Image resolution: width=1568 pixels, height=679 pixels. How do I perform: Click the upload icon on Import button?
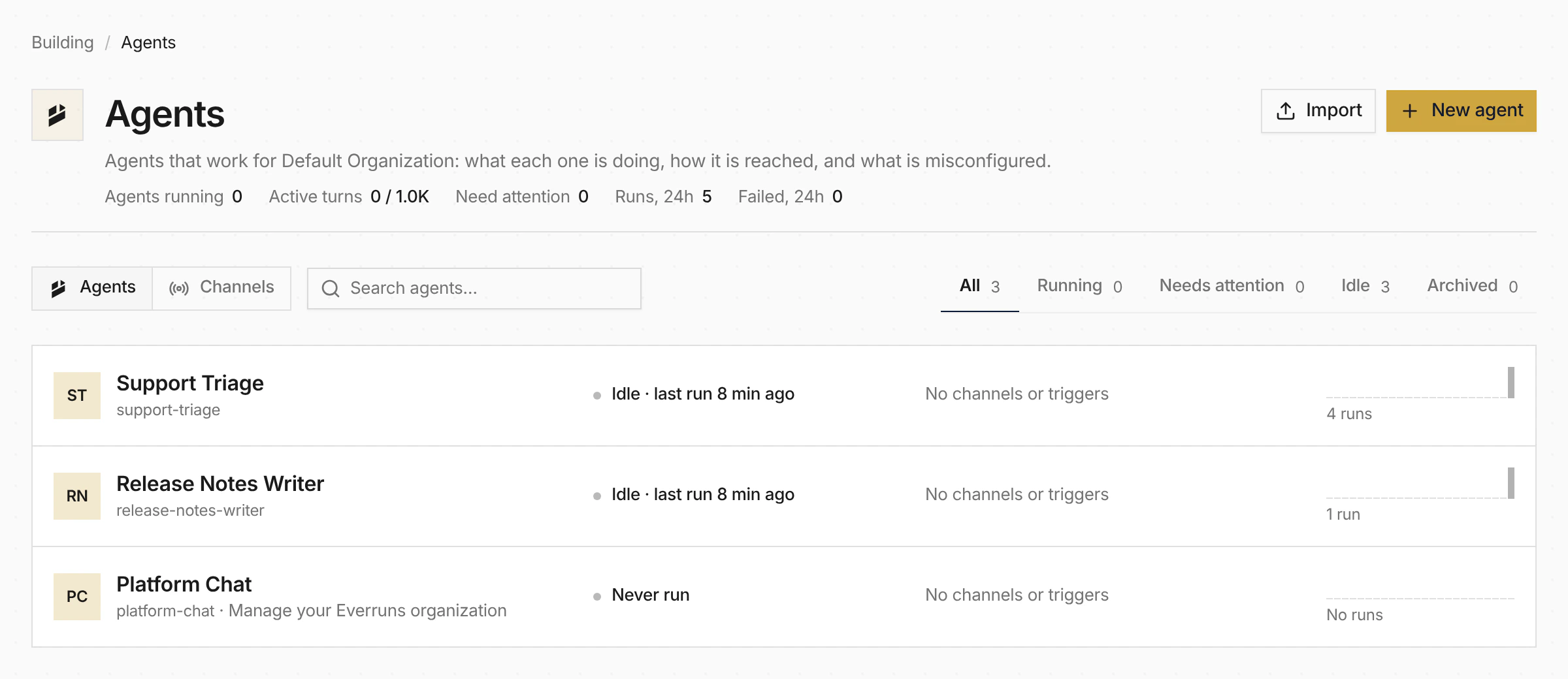[x=1286, y=111]
